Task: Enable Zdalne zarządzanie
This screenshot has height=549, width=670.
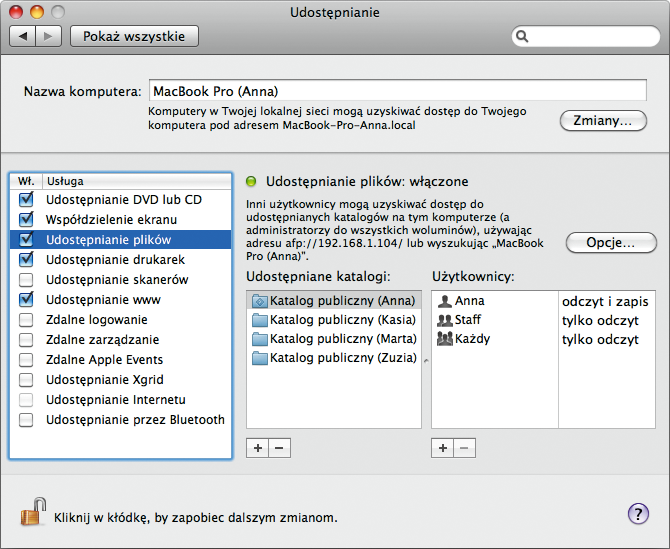Action: click(x=26, y=340)
